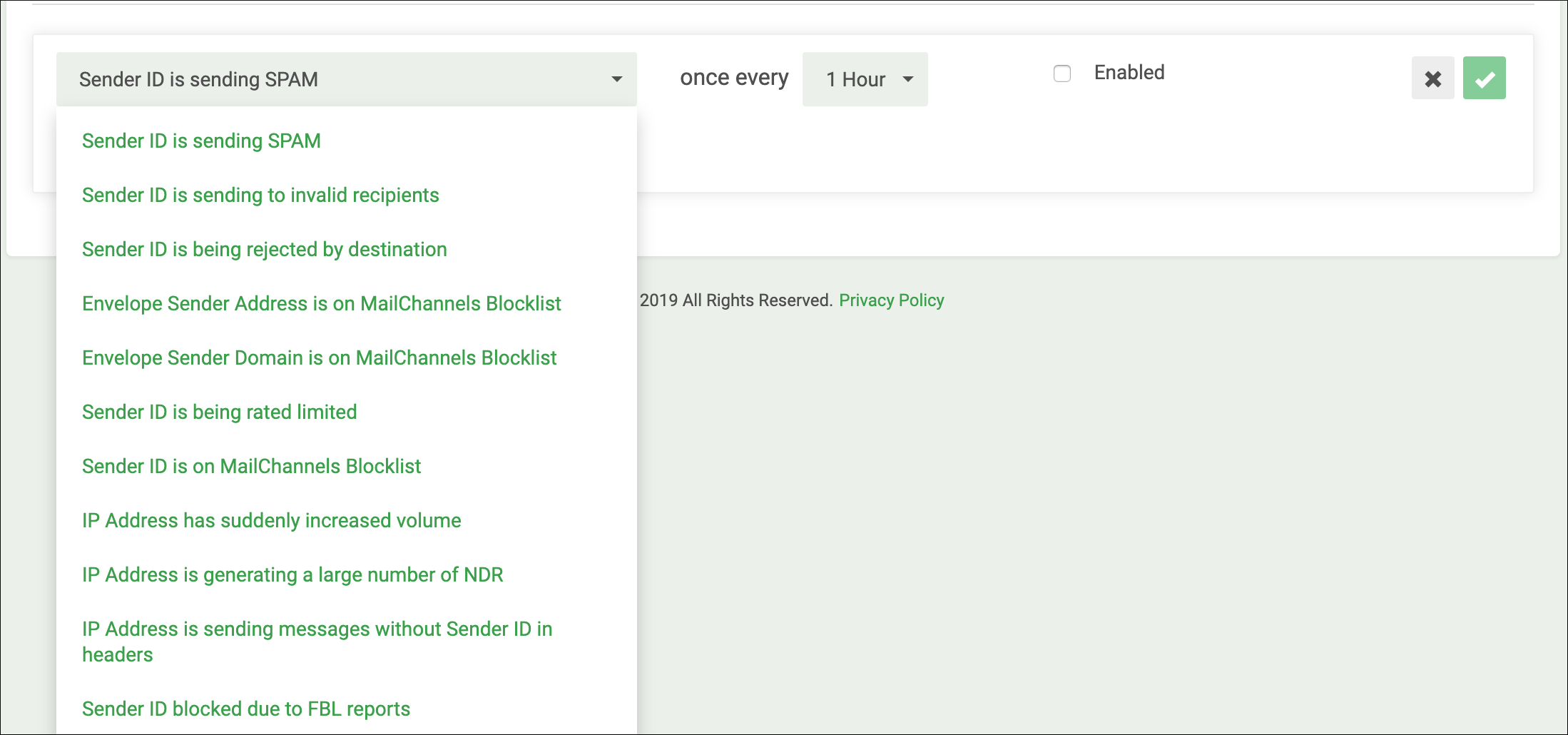Click the Enabled label text
Image resolution: width=1568 pixels, height=735 pixels.
point(1129,73)
